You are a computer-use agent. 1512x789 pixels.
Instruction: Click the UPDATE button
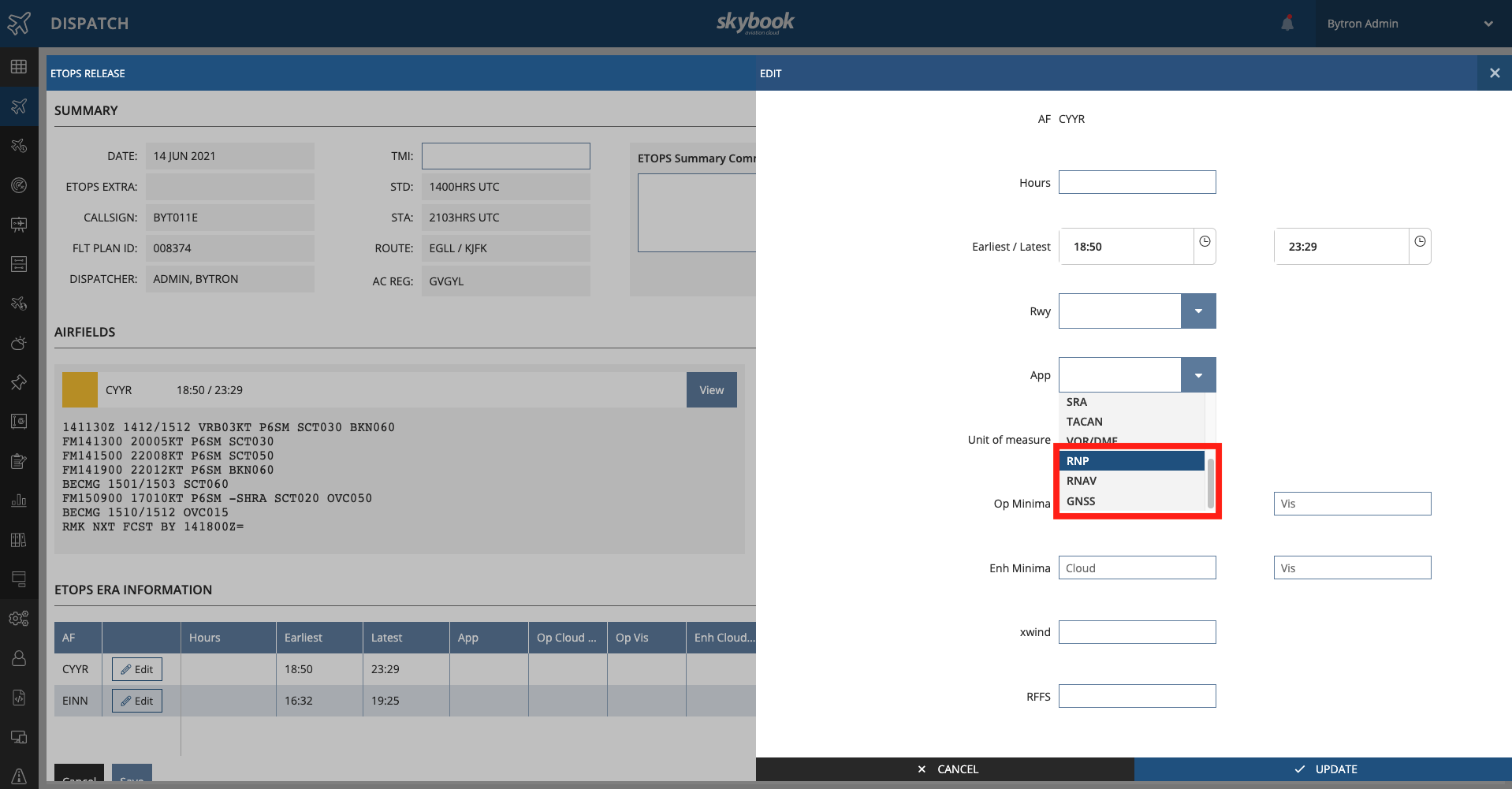pyautogui.click(x=1323, y=769)
